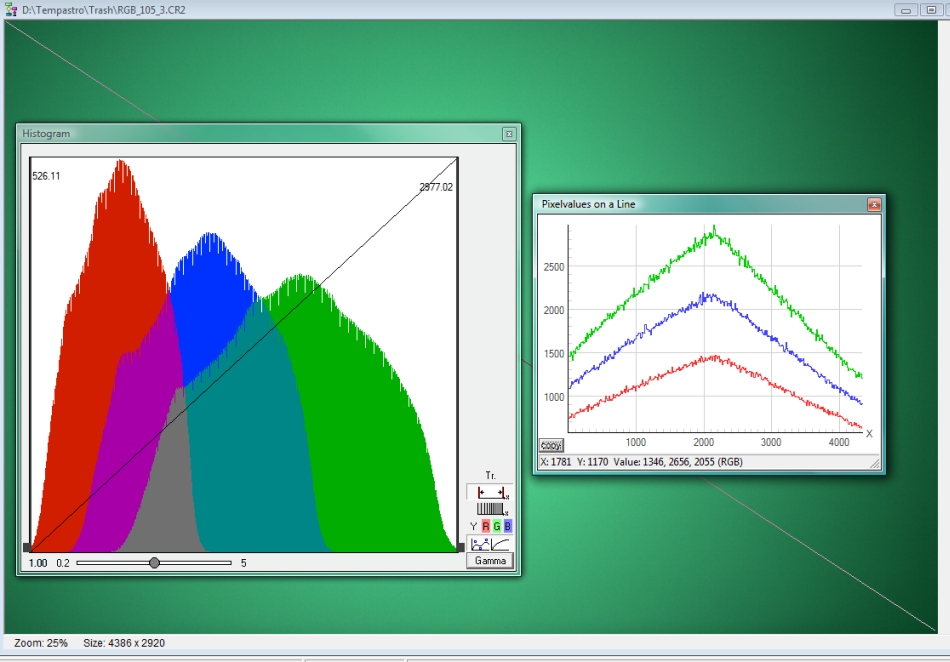Click the gamma slider handle
Viewport: 950px width, 662px height.
(x=154, y=563)
